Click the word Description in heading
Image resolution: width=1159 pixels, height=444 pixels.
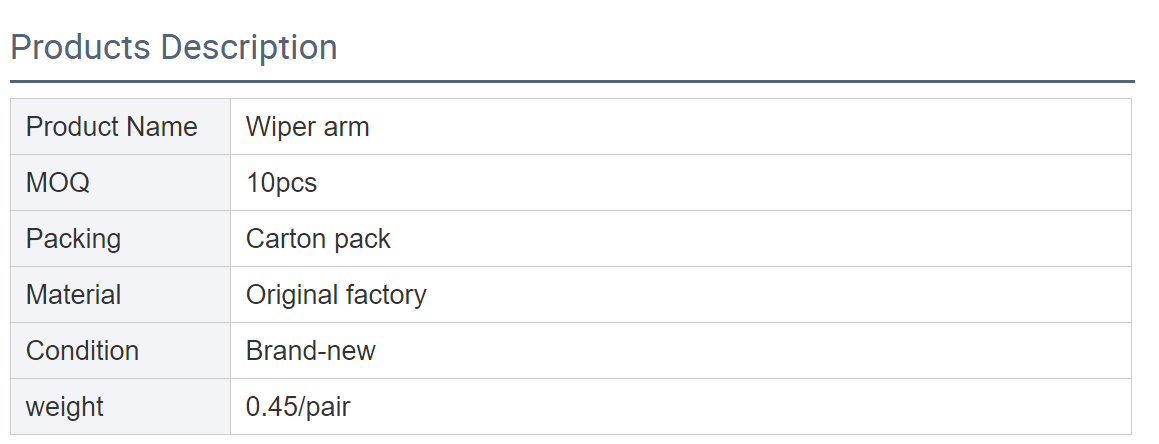(x=249, y=48)
